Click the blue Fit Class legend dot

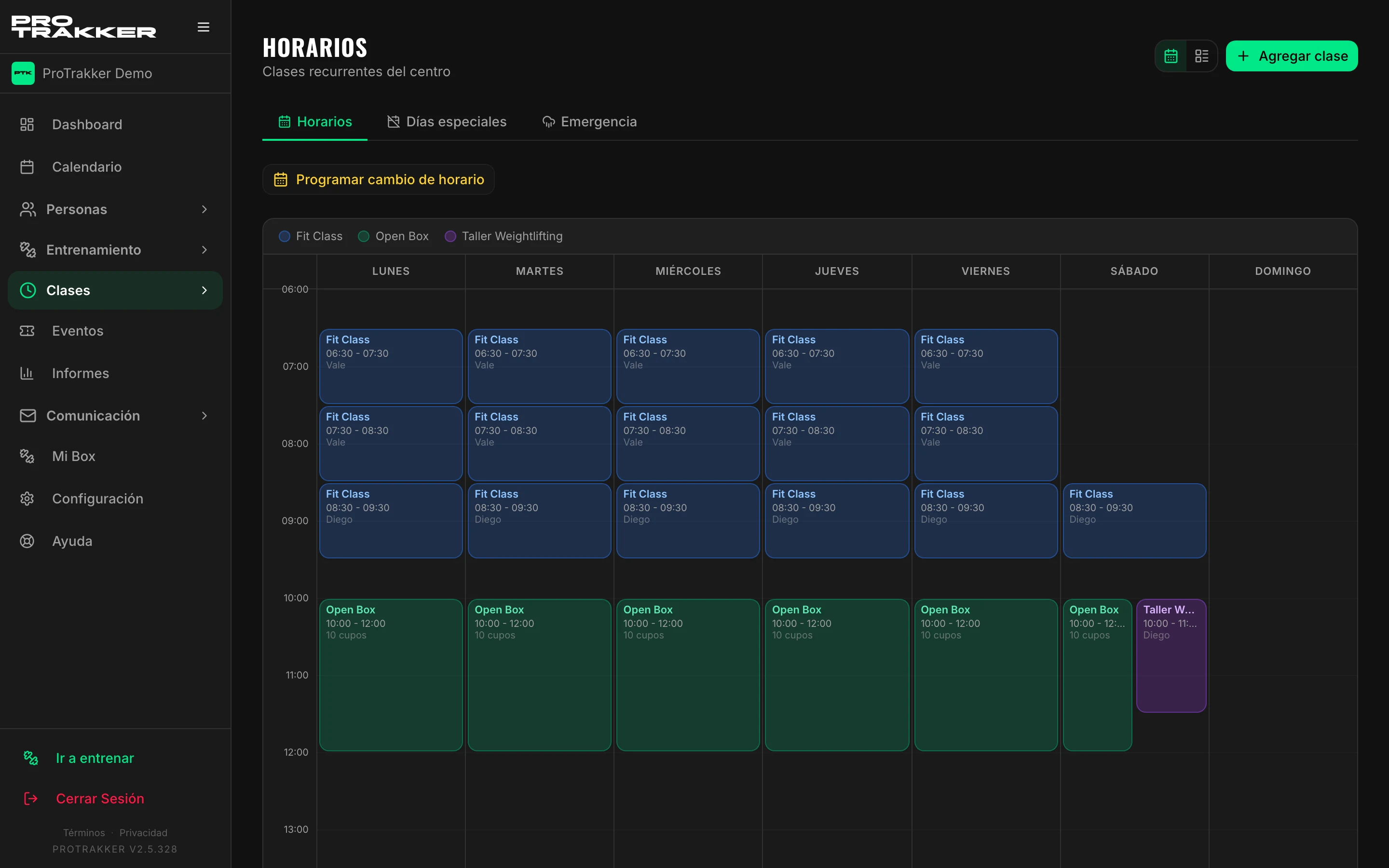point(284,236)
